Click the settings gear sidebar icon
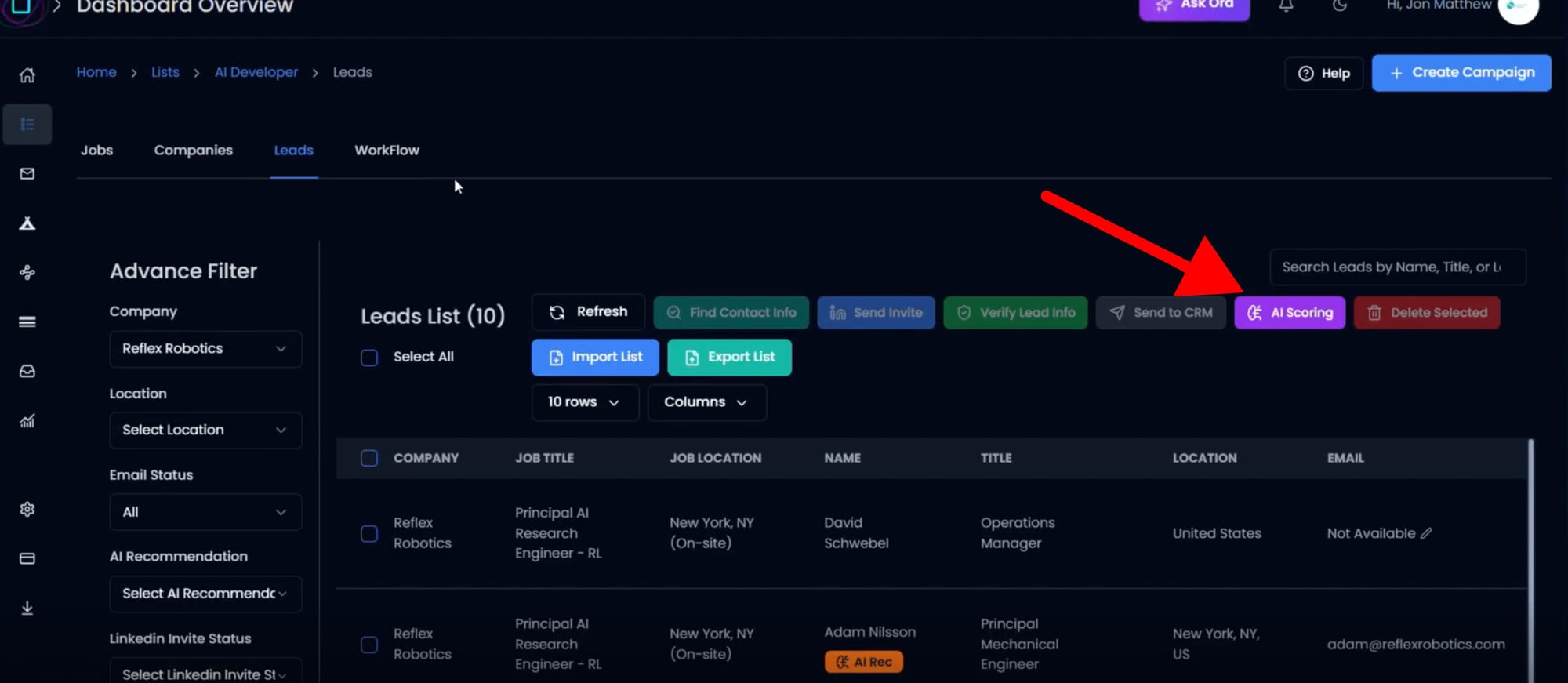The width and height of the screenshot is (1568, 683). pos(27,509)
